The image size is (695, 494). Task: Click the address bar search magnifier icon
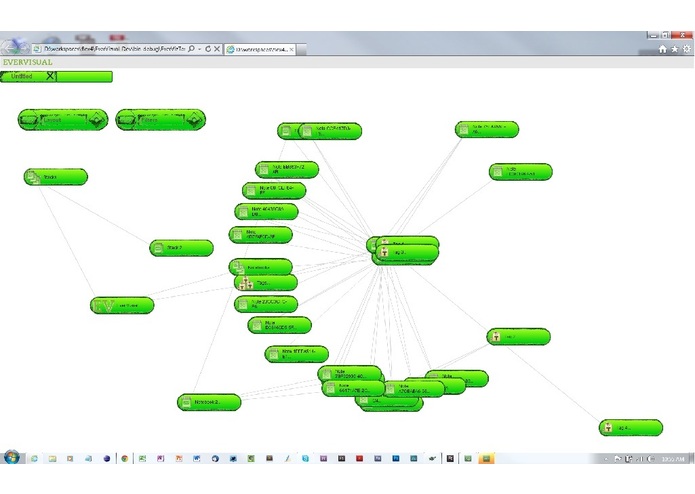click(191, 49)
